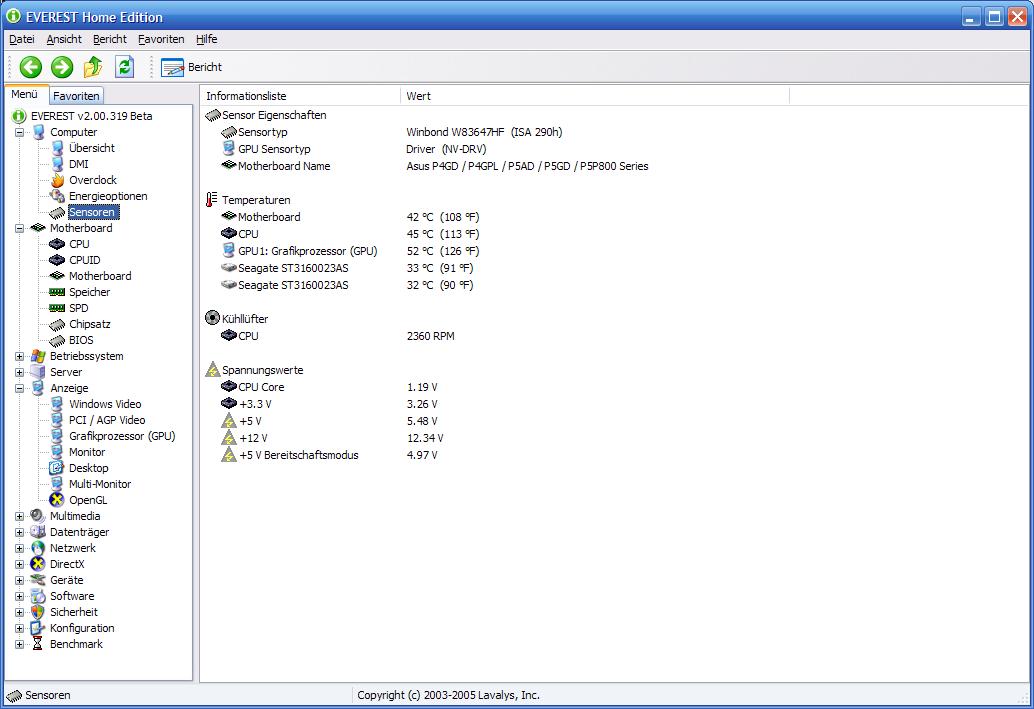Click the Benchmark hourglass icon
1034x709 pixels.
tap(38, 644)
